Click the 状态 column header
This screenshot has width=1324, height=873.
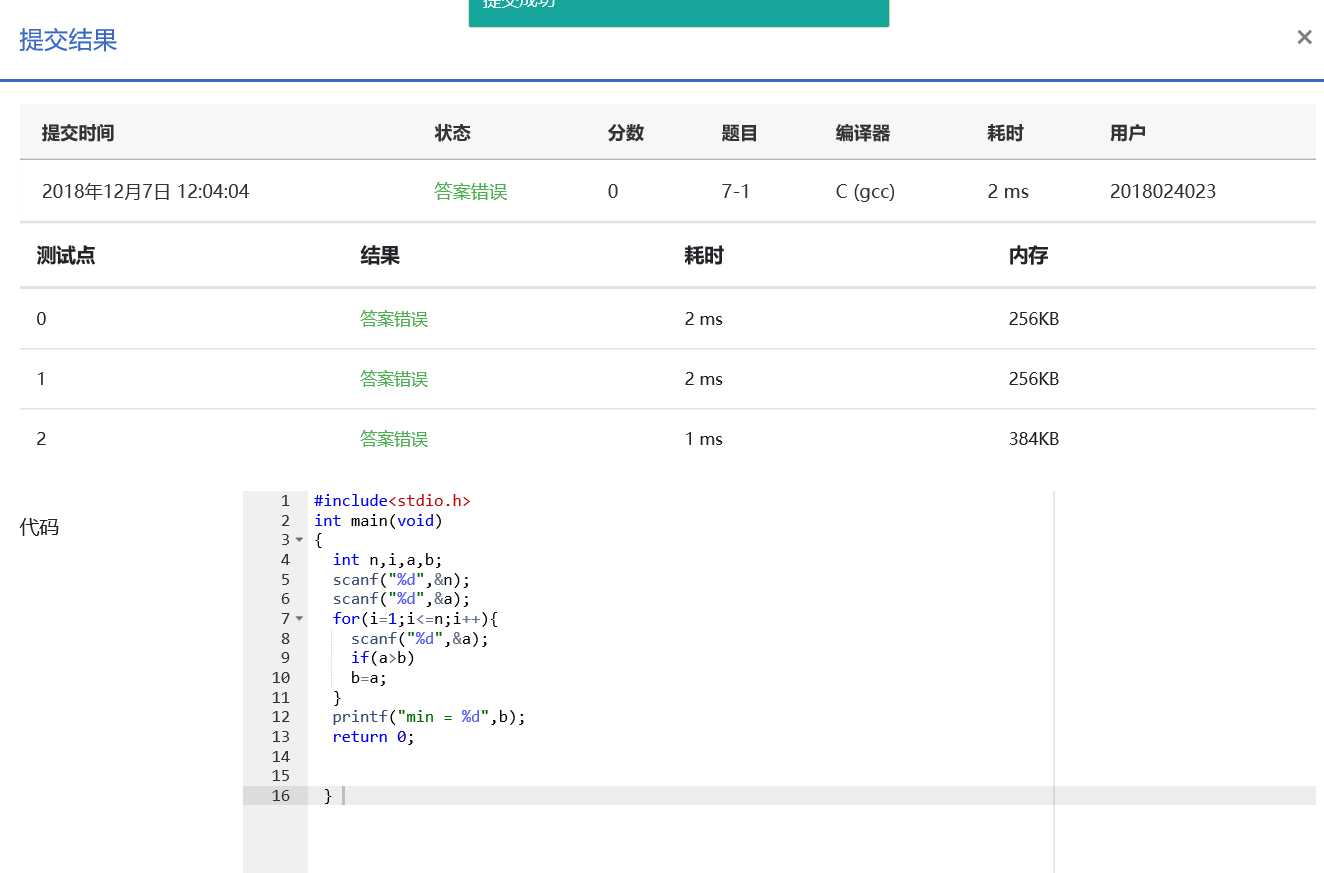pyautogui.click(x=452, y=133)
